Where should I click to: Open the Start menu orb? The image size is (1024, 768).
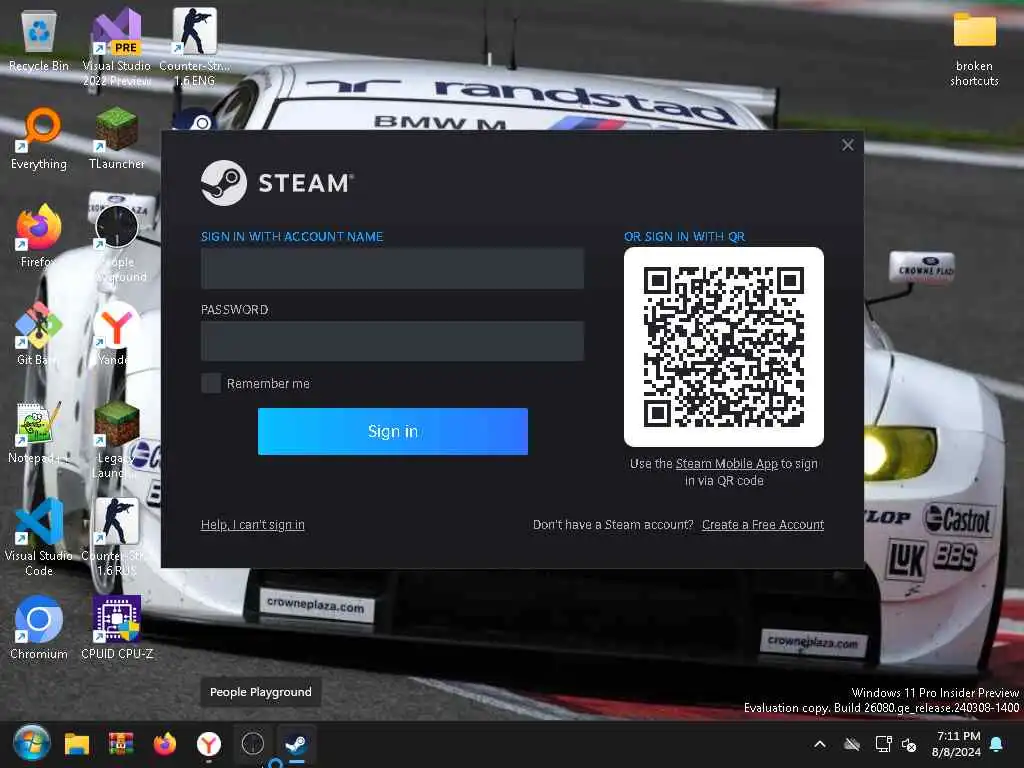tap(31, 743)
